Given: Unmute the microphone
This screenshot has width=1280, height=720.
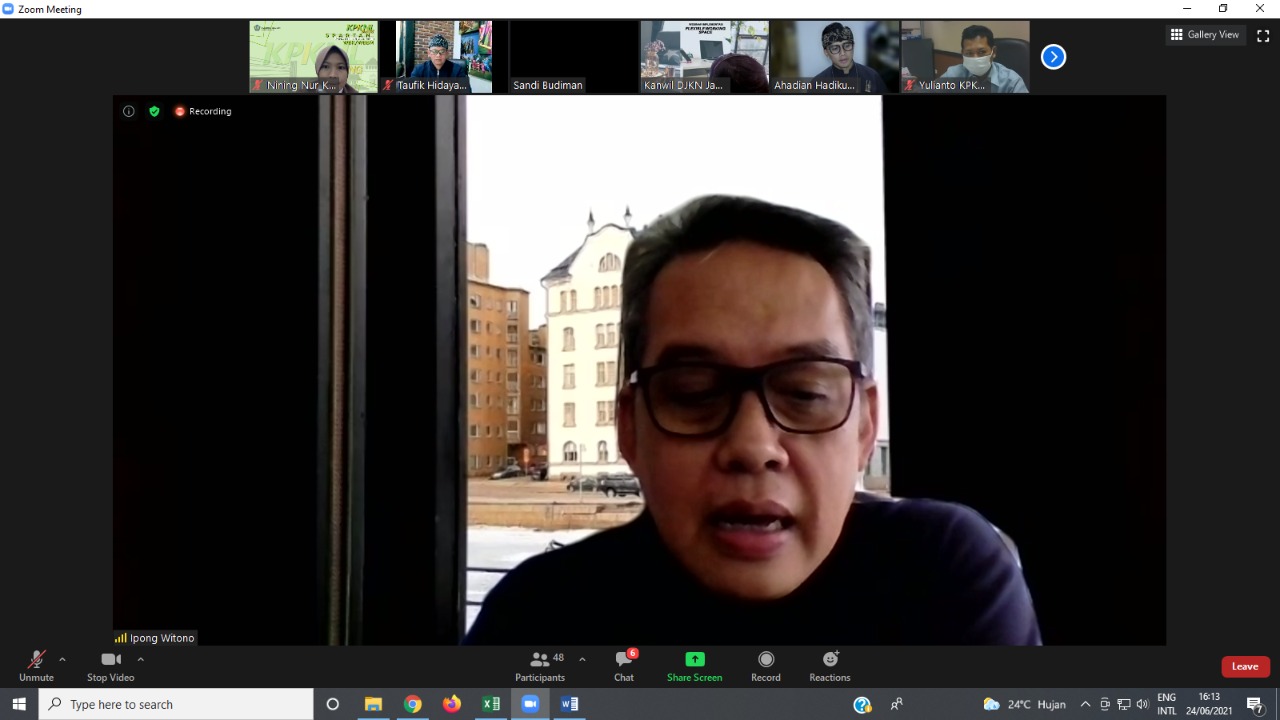Looking at the screenshot, I should pos(36,666).
